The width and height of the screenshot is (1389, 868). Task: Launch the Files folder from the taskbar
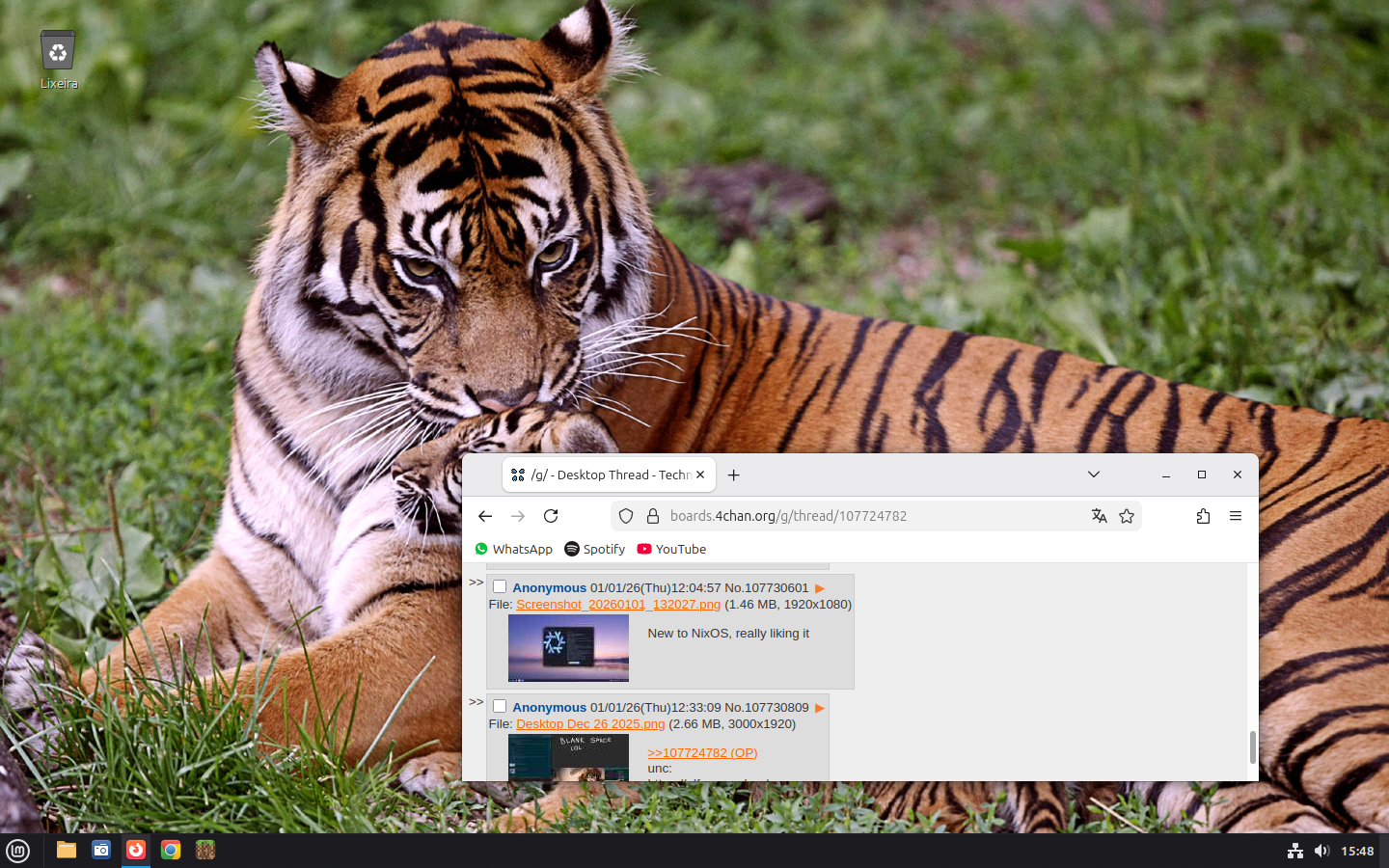point(67,850)
